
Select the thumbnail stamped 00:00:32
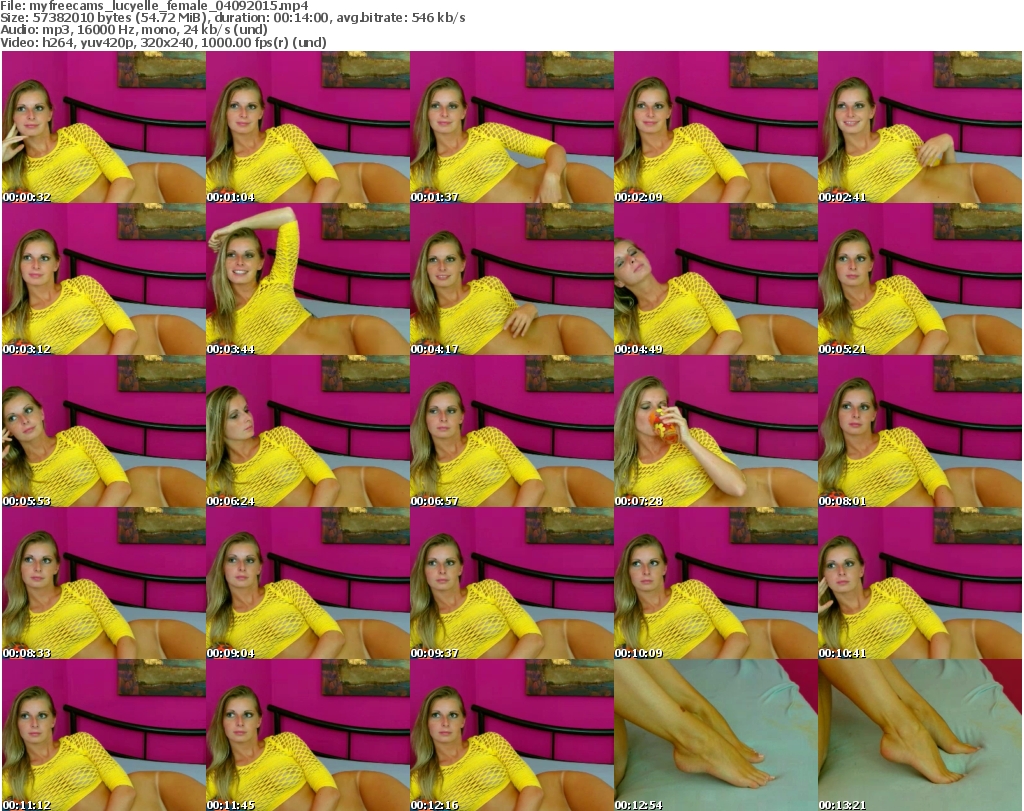[x=104, y=127]
